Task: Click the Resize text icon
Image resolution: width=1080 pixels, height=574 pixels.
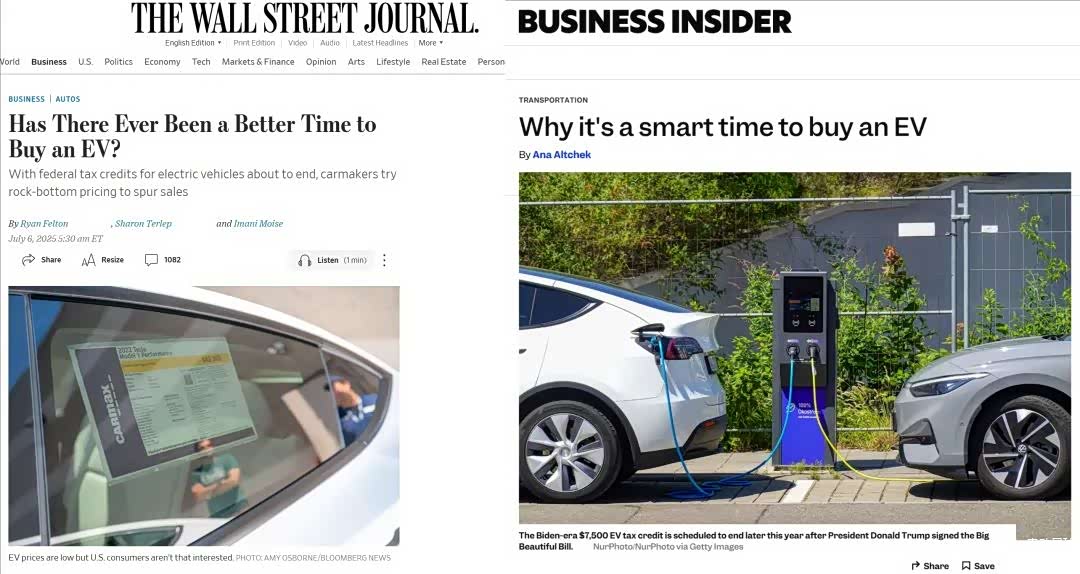Action: click(x=88, y=260)
